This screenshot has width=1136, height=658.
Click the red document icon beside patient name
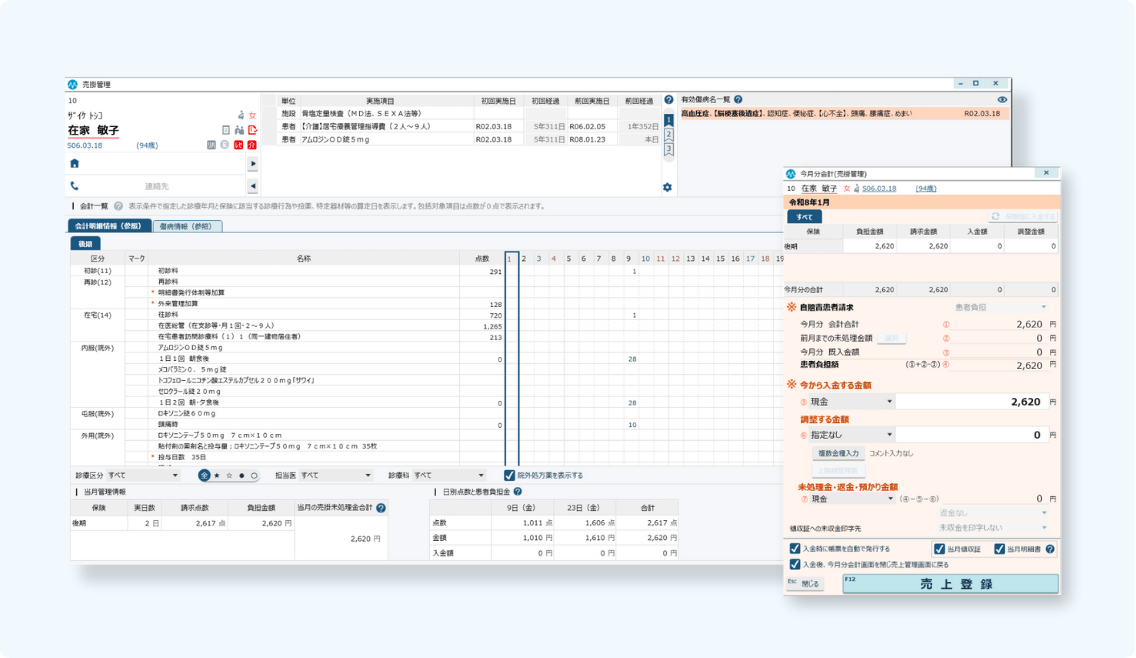252,130
